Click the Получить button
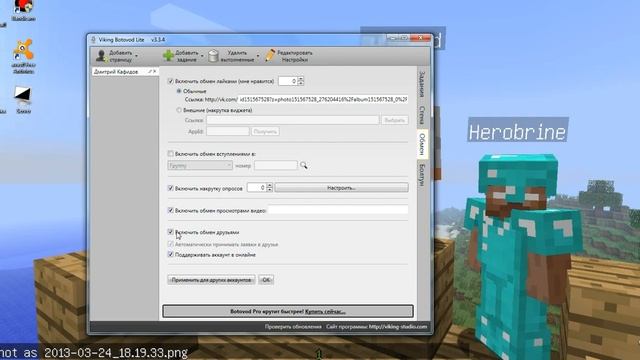 tap(265, 131)
